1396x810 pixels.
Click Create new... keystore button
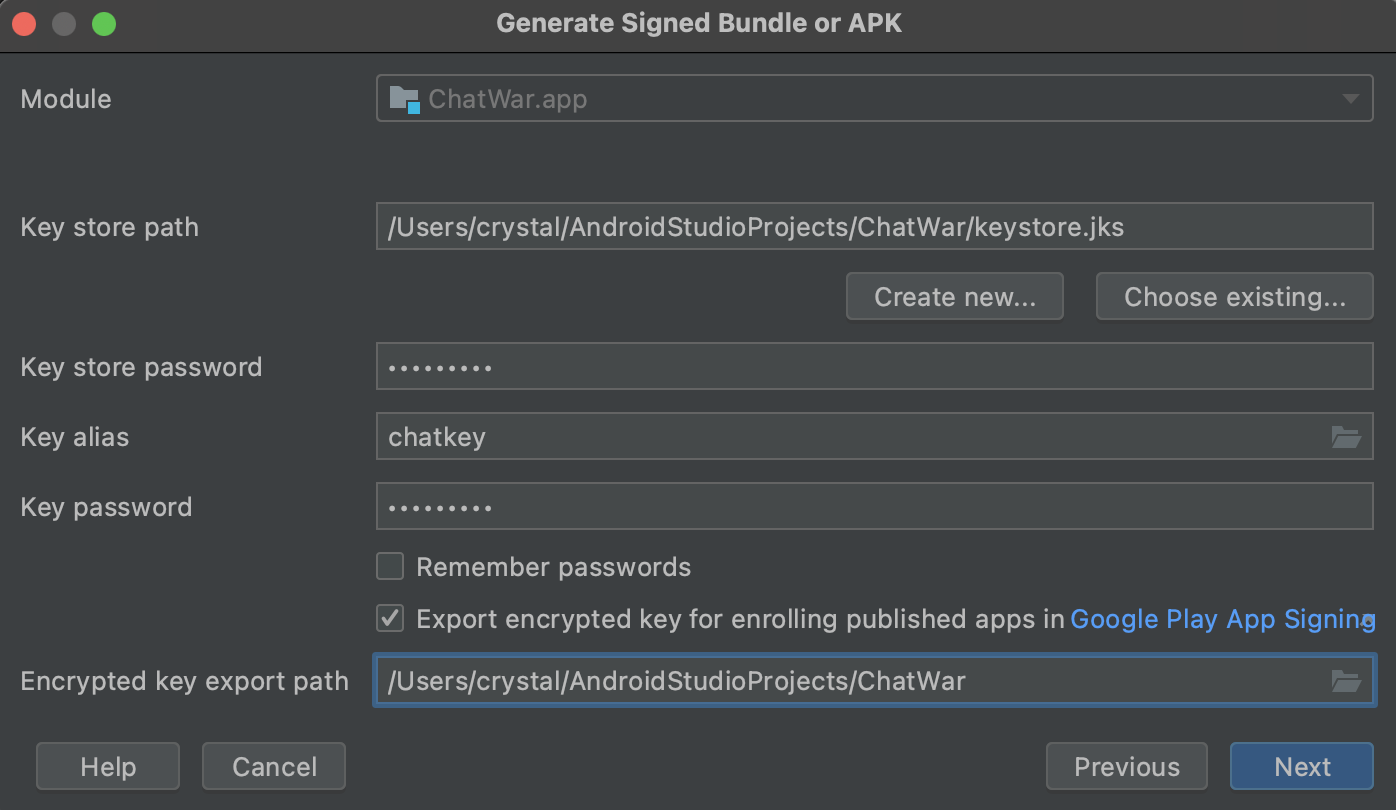(x=955, y=297)
